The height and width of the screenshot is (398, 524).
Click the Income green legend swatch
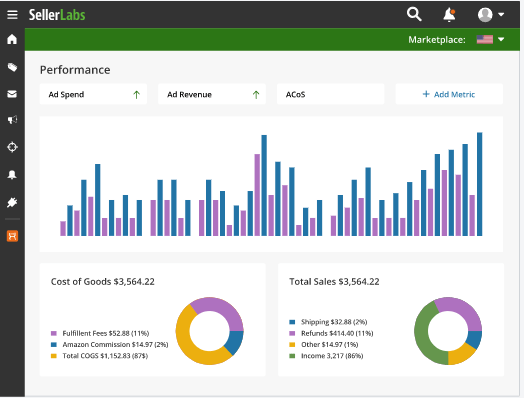pyautogui.click(x=292, y=356)
